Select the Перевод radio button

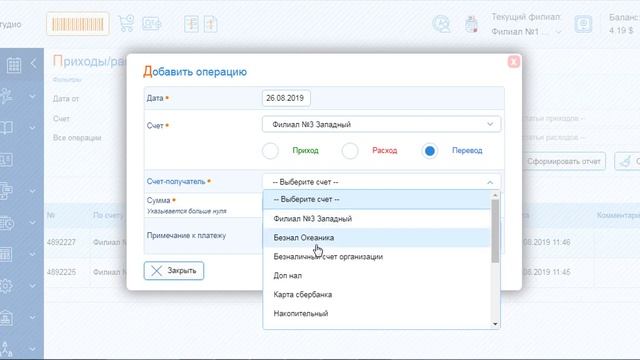(429, 151)
